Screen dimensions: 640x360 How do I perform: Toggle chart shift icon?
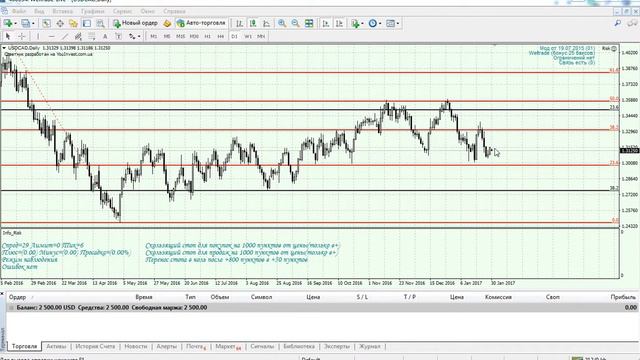(x=339, y=23)
